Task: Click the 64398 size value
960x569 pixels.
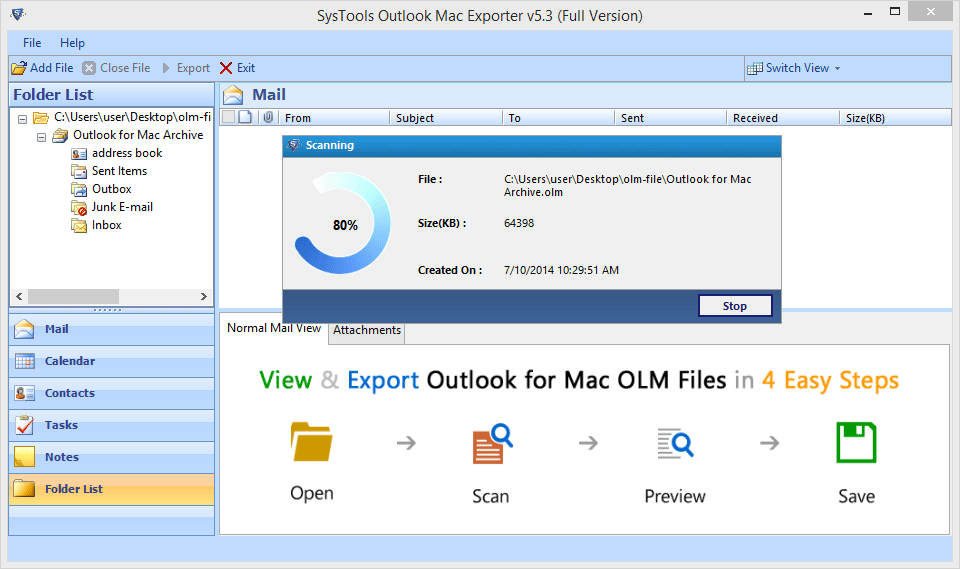Action: 519,223
